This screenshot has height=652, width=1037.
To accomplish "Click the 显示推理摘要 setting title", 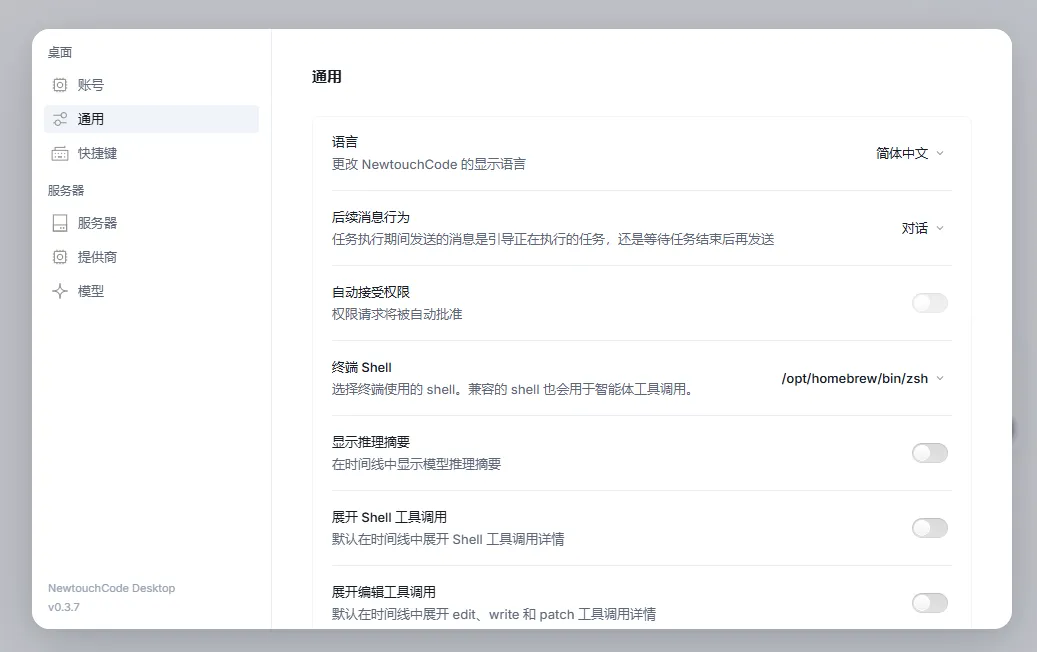I will tap(370, 442).
